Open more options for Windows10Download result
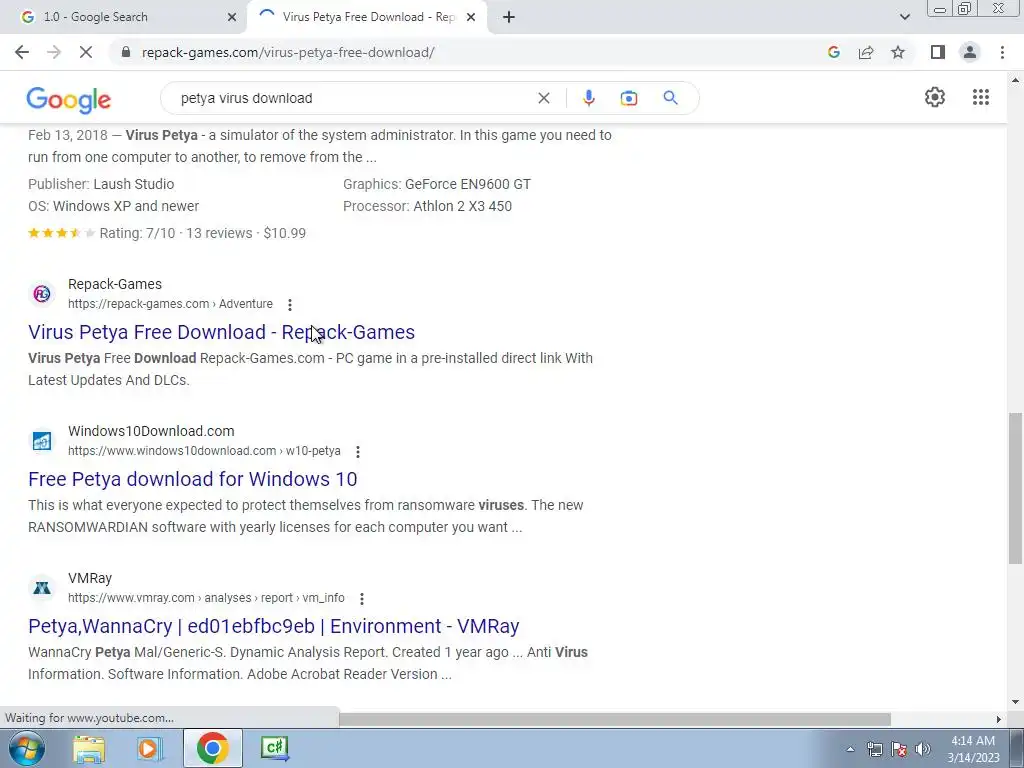 coord(358,451)
